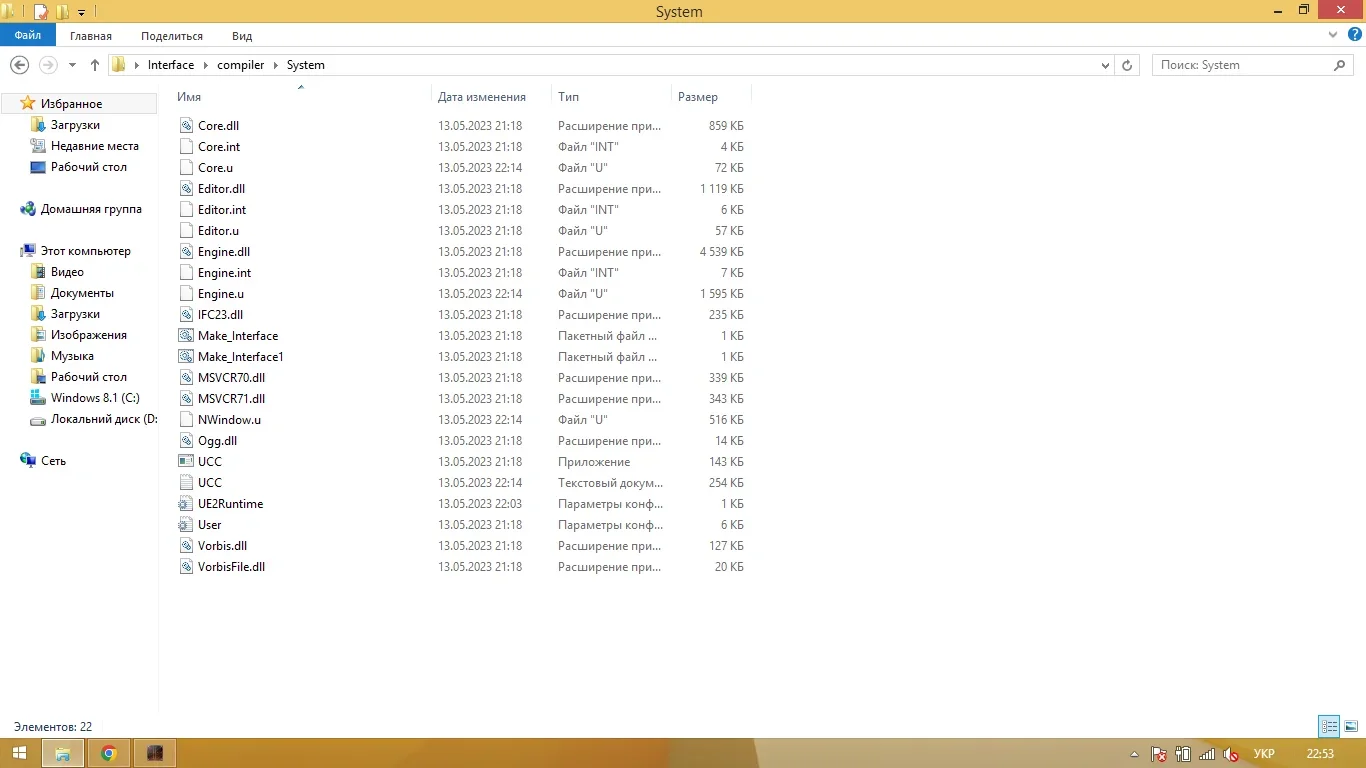
Task: Sort files by Дата изменения column
Action: pos(482,97)
